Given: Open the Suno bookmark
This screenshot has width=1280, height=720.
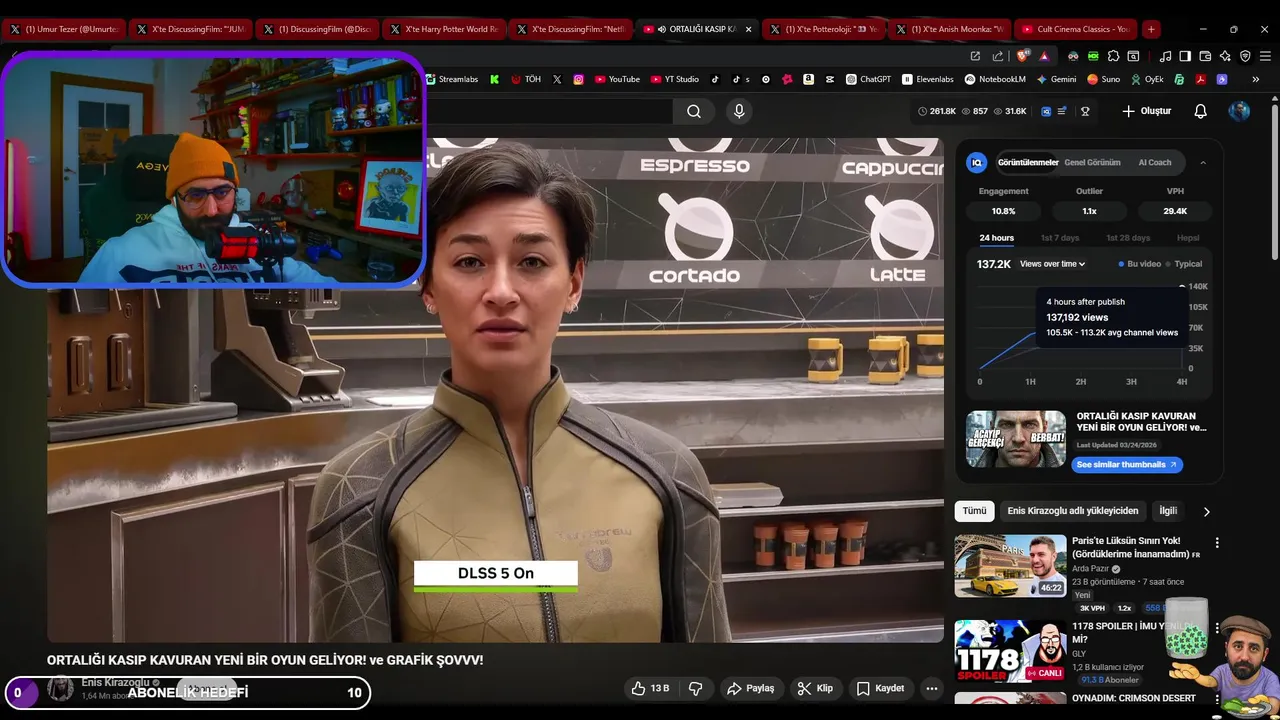Looking at the screenshot, I should tap(1103, 79).
